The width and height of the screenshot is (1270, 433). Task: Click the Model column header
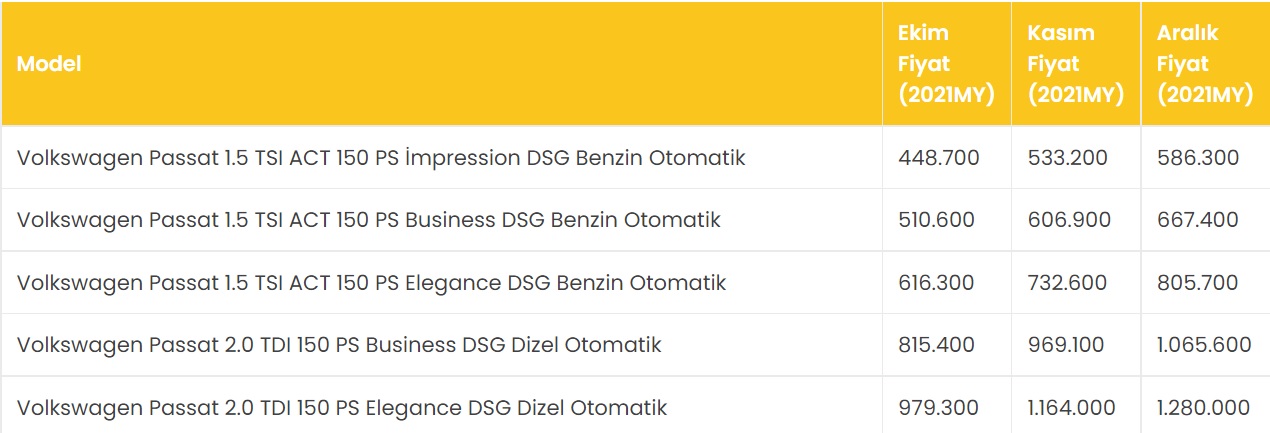click(x=49, y=64)
